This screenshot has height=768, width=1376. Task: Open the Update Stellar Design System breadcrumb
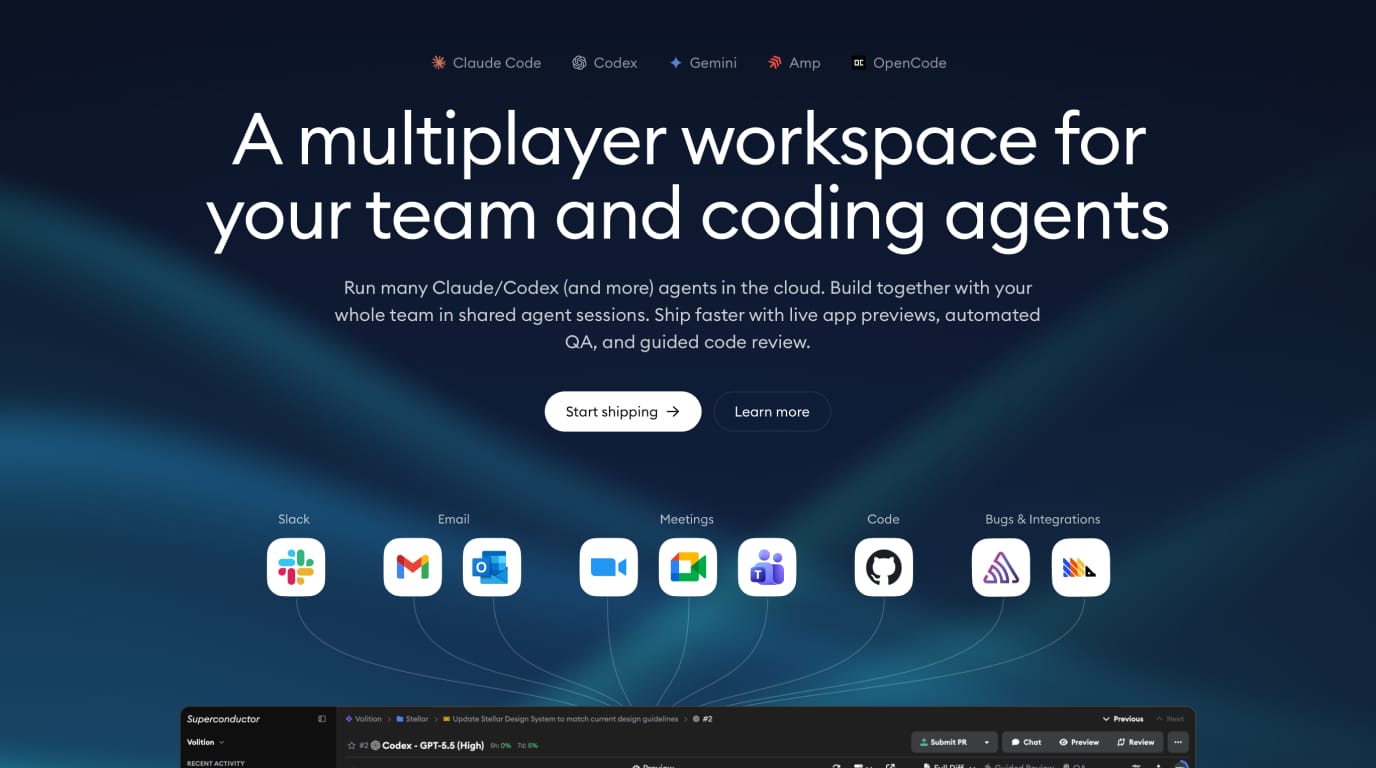coord(560,719)
